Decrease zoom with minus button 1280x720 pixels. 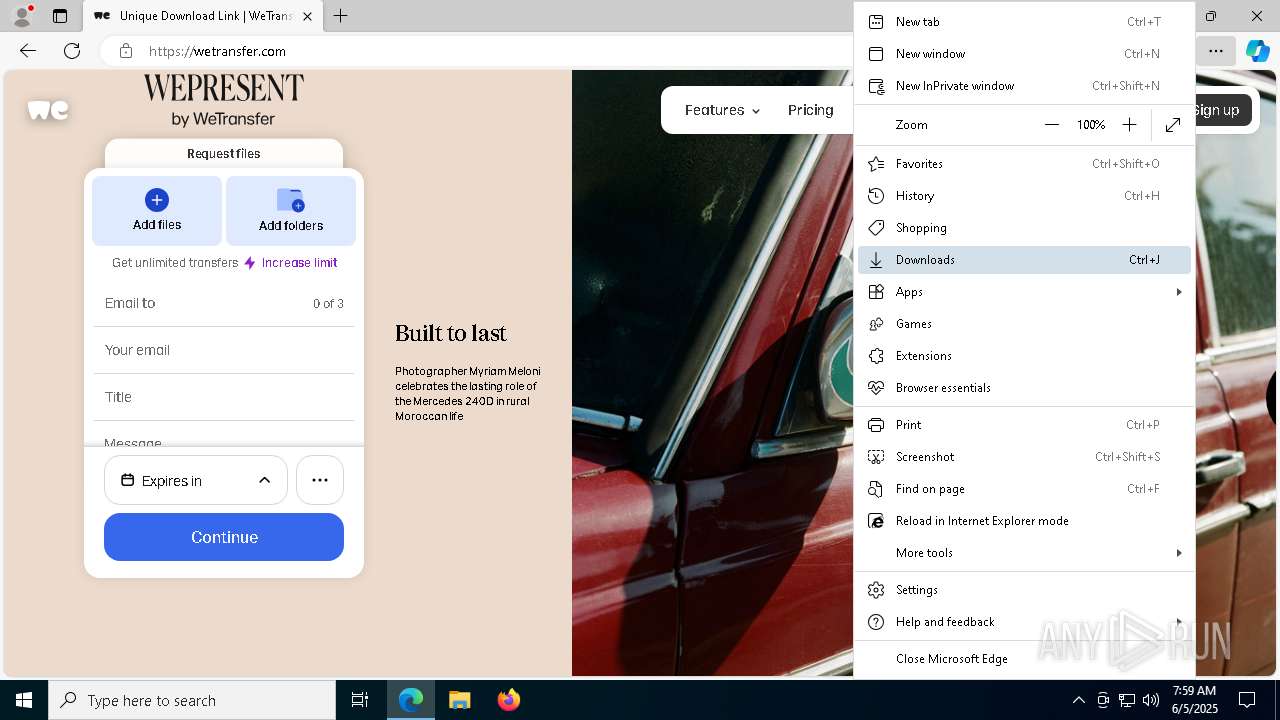pyautogui.click(x=1051, y=125)
